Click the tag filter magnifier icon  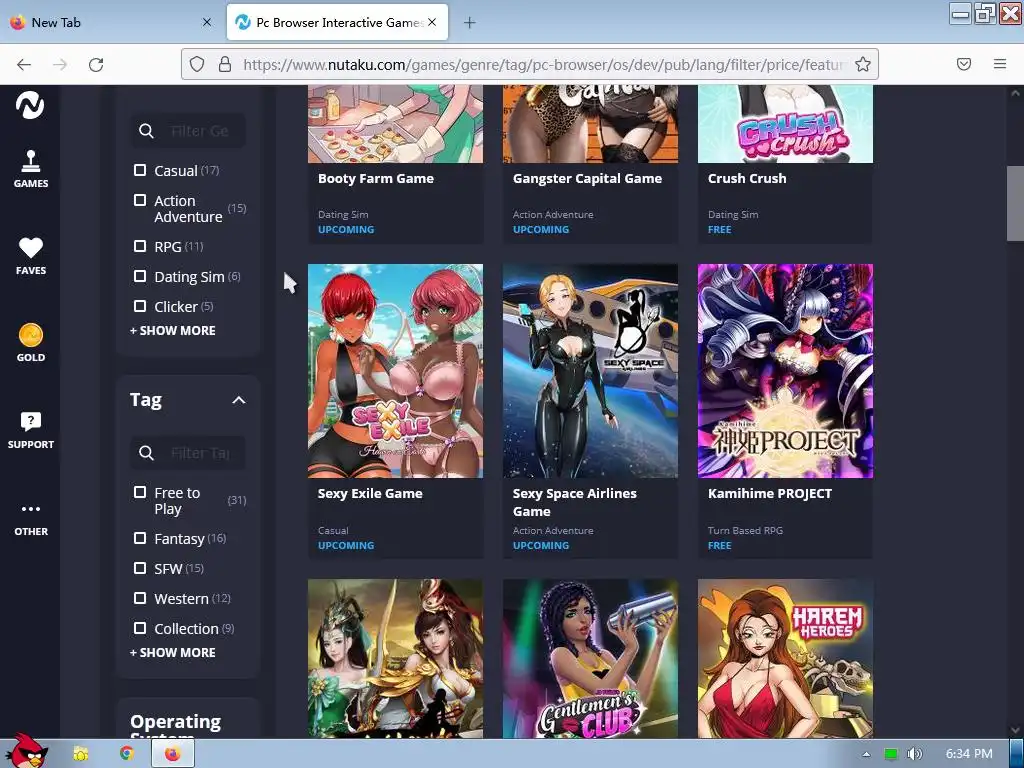pyautogui.click(x=146, y=453)
